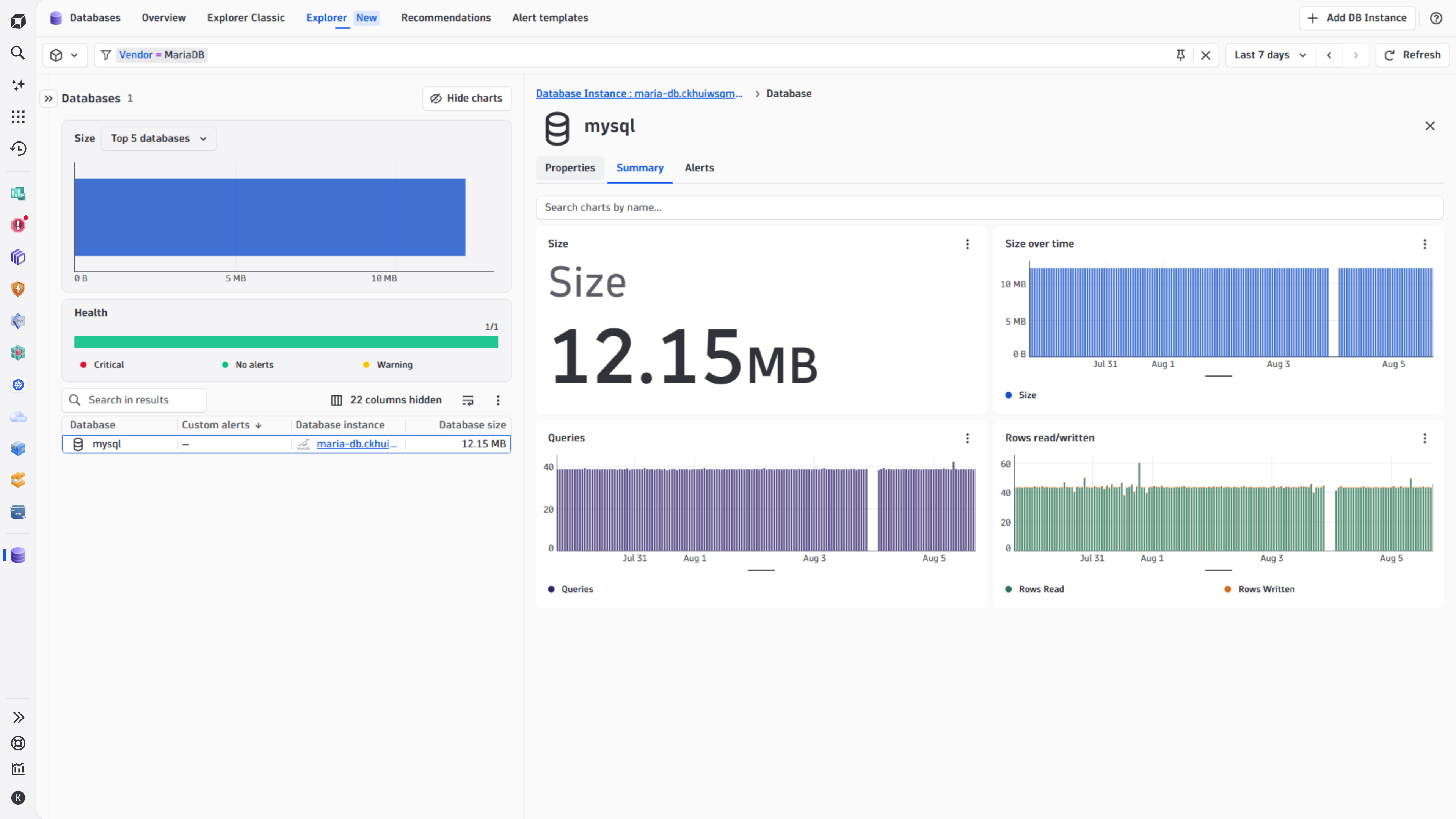Open the dashboards app icon in the sidebar

18,193
